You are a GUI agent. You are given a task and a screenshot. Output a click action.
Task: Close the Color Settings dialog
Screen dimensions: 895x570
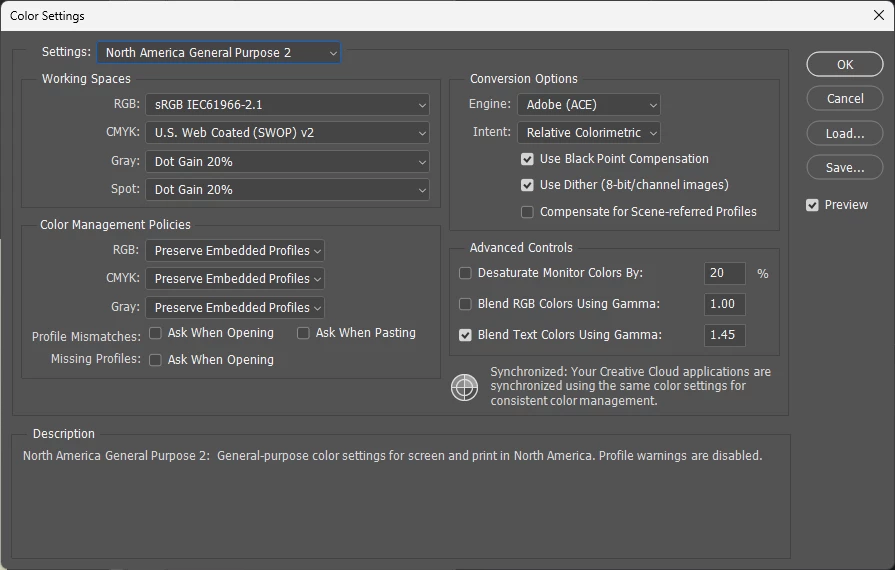[x=878, y=15]
